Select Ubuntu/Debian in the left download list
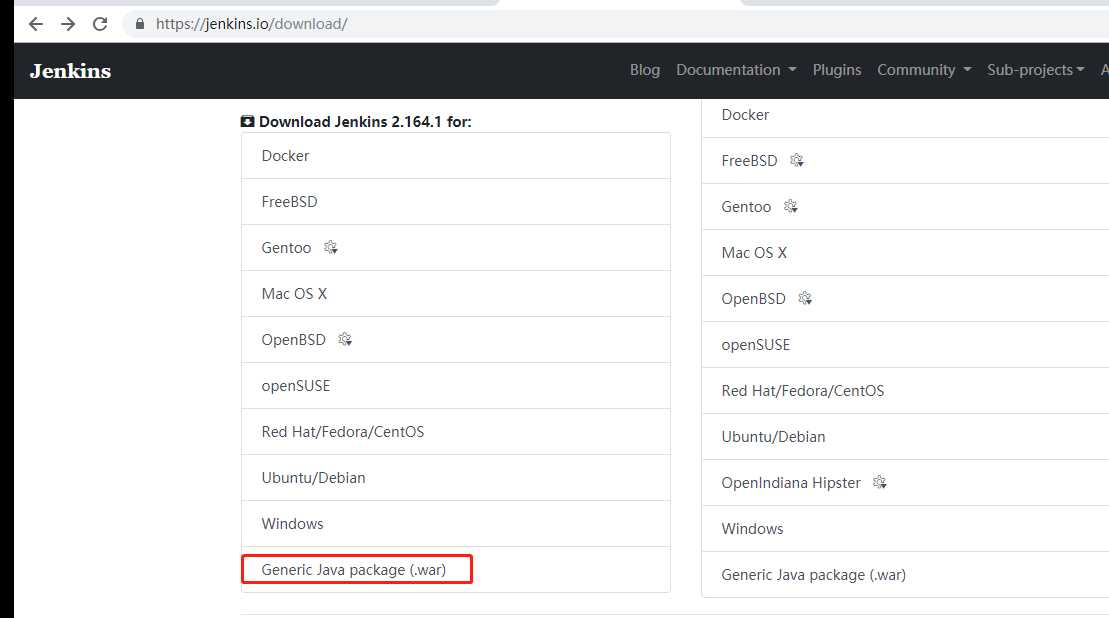This screenshot has height=618, width=1109. pos(455,477)
